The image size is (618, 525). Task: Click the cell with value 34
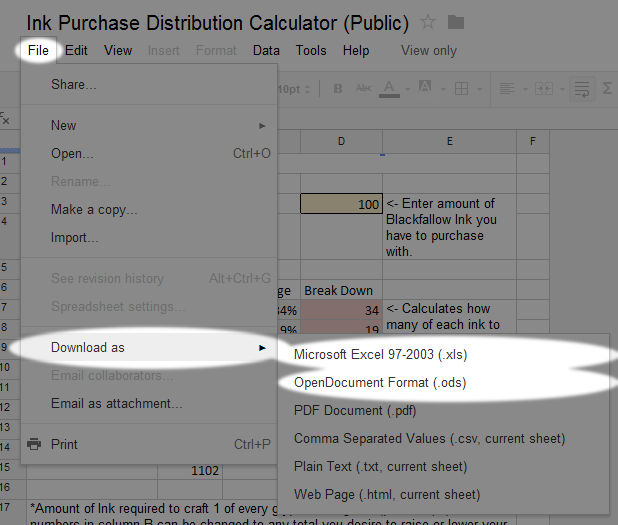(x=341, y=310)
